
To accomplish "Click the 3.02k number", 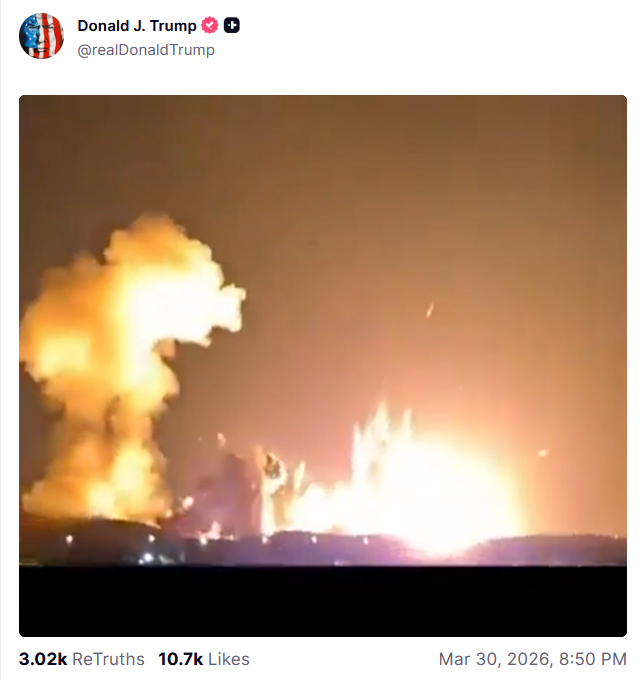I will pyautogui.click(x=43, y=659).
